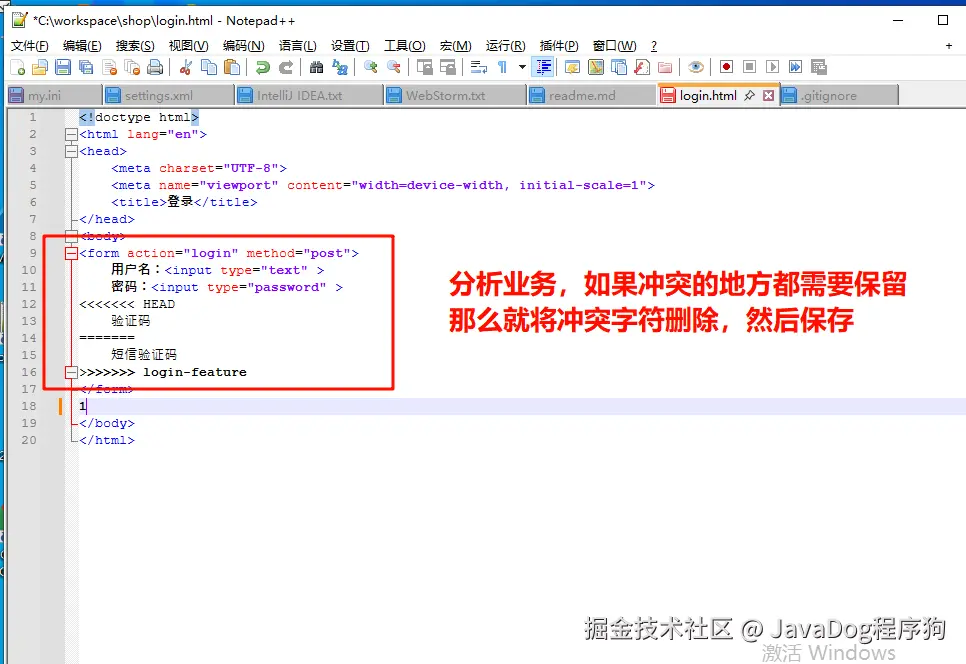This screenshot has height=664, width=966.
Task: Create a new file with the toolbar New icon
Action: tap(18, 67)
